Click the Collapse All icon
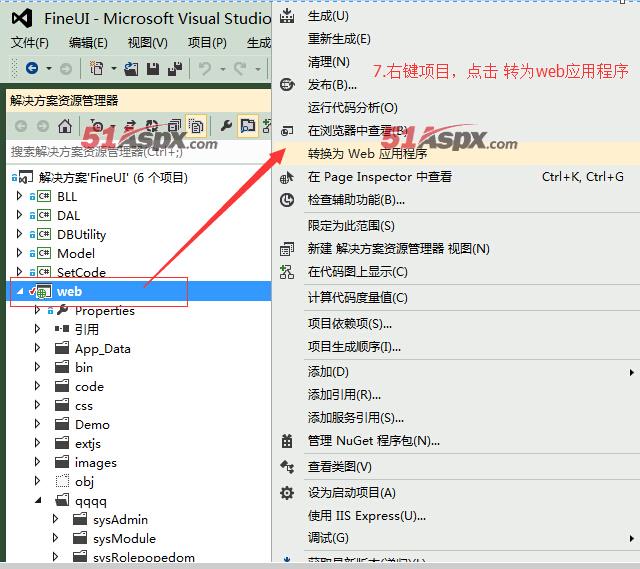The height and width of the screenshot is (569, 640). point(175,126)
